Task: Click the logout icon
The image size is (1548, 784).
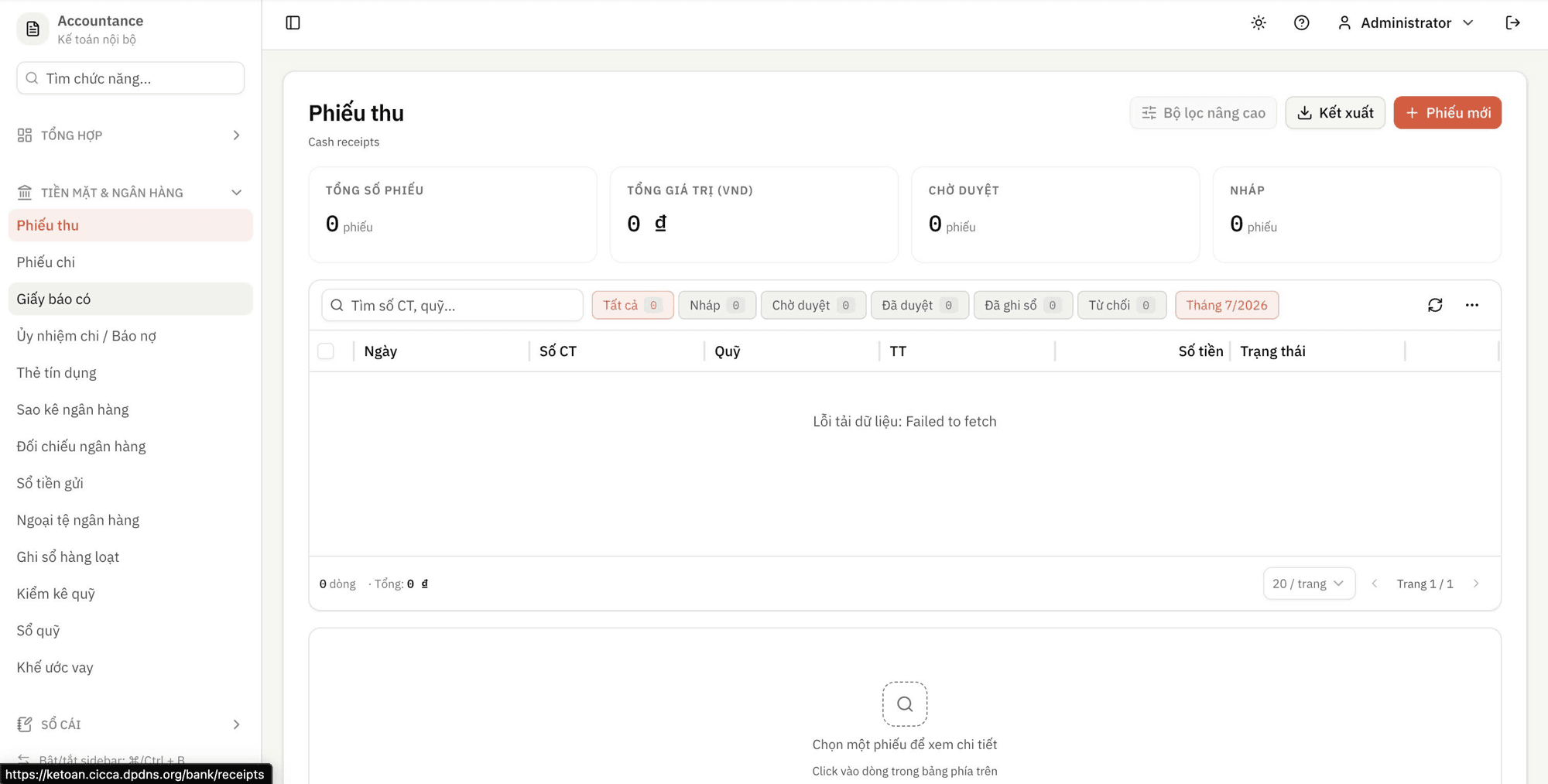Action: [x=1512, y=23]
